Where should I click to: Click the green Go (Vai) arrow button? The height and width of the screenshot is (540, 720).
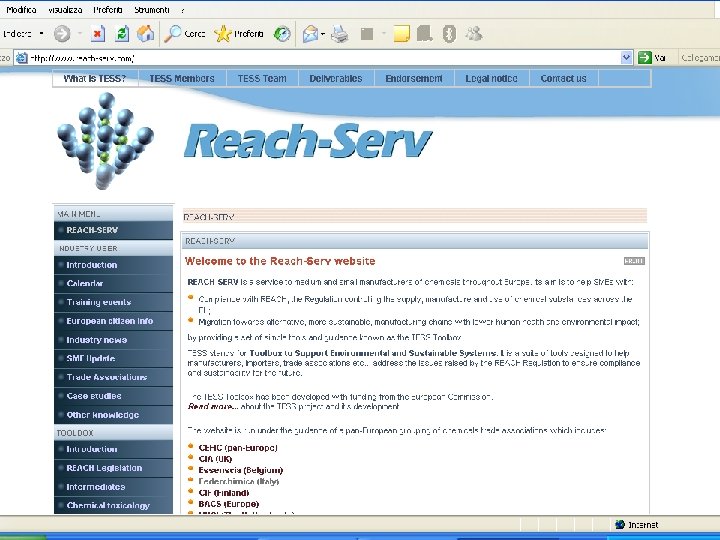(645, 57)
